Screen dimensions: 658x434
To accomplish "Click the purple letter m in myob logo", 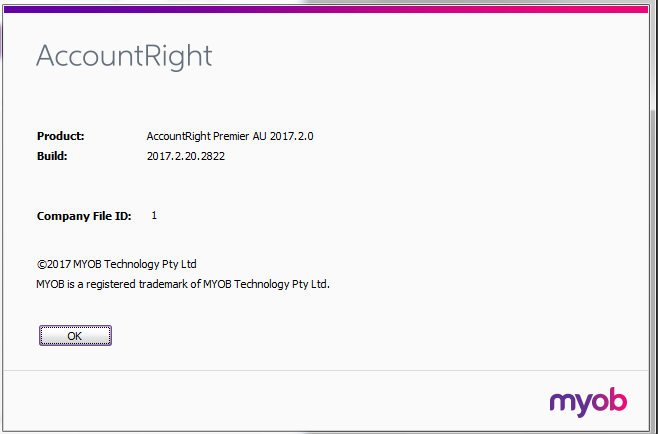I will coord(561,403).
